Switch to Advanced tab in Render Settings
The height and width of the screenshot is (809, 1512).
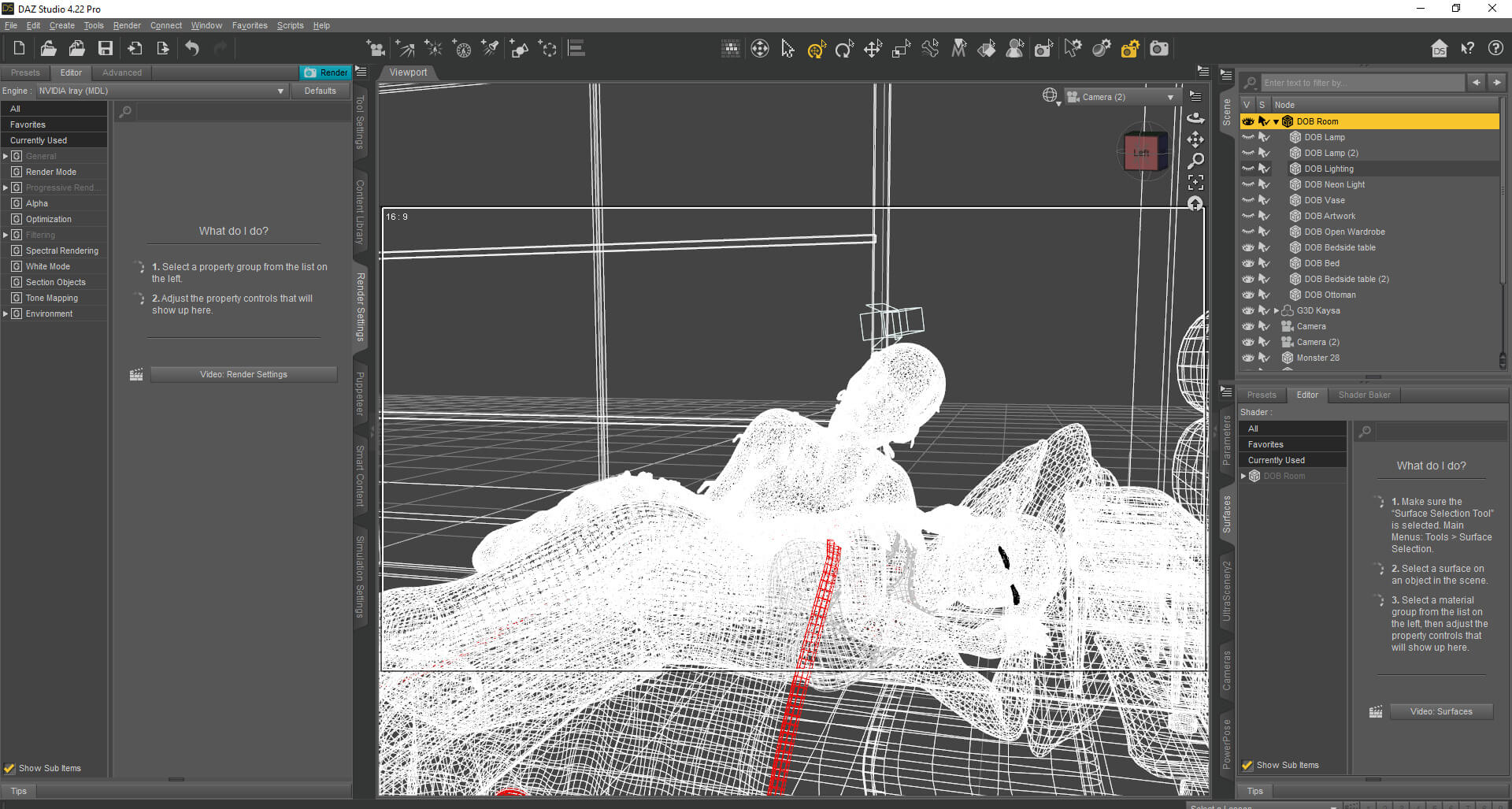[x=122, y=72]
